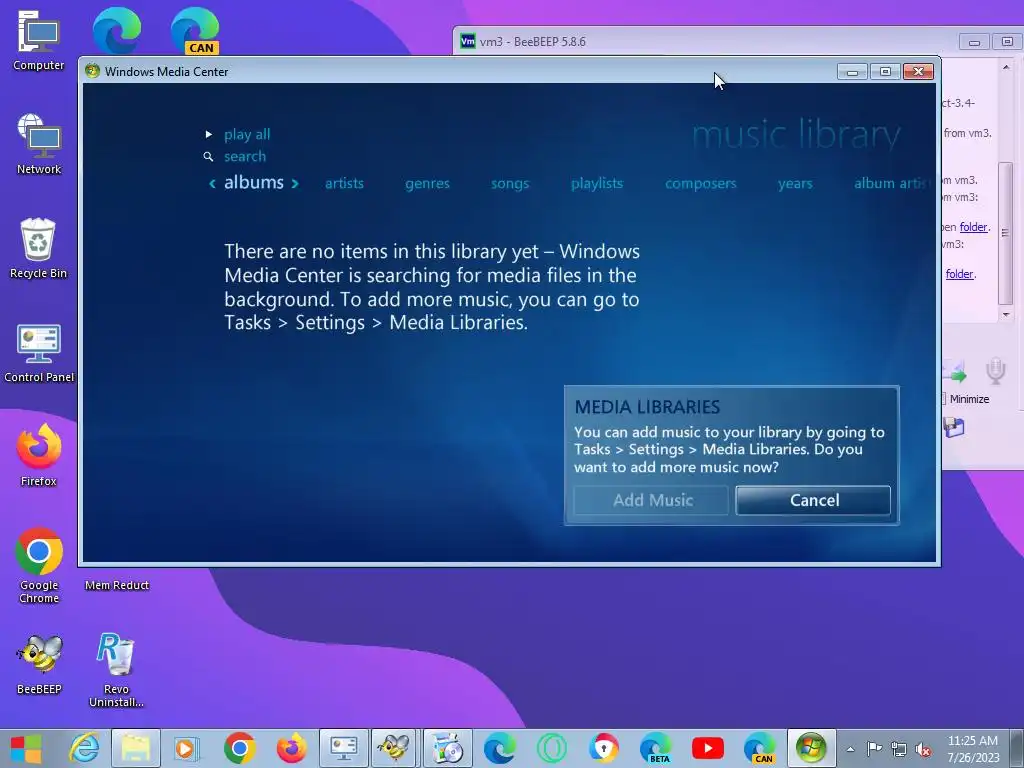
Task: Click the Add Music button
Action: tap(651, 500)
